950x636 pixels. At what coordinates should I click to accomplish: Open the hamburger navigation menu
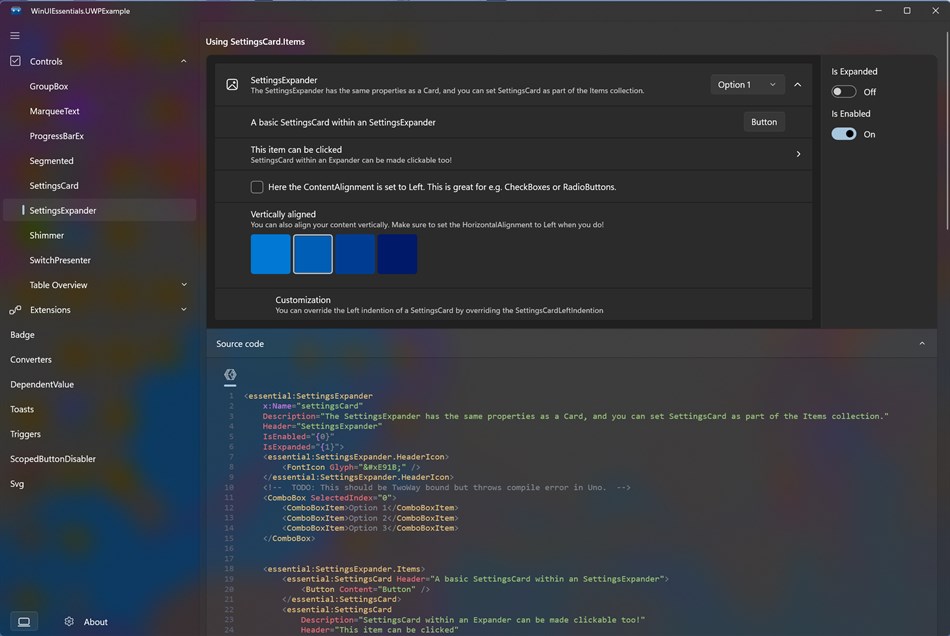15,36
